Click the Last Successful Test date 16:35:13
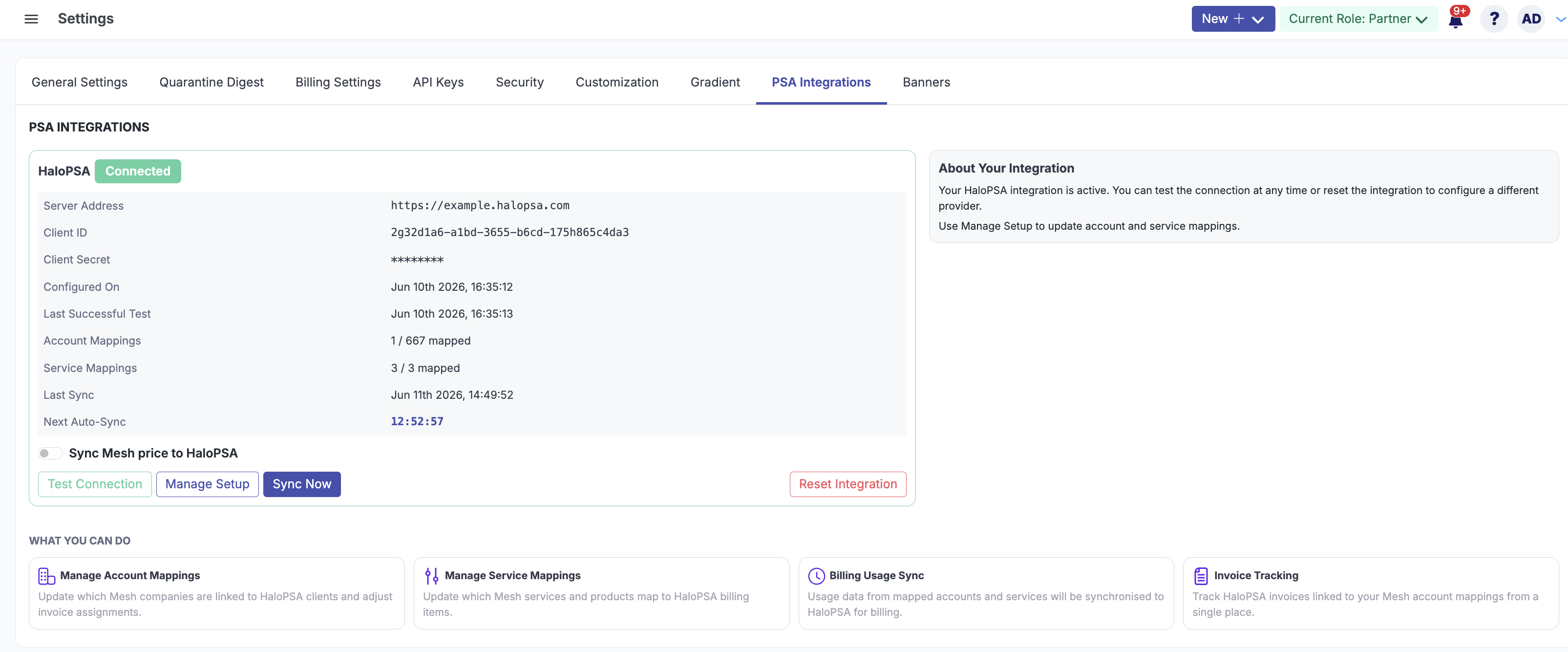The height and width of the screenshot is (652, 1568). pyautogui.click(x=452, y=314)
